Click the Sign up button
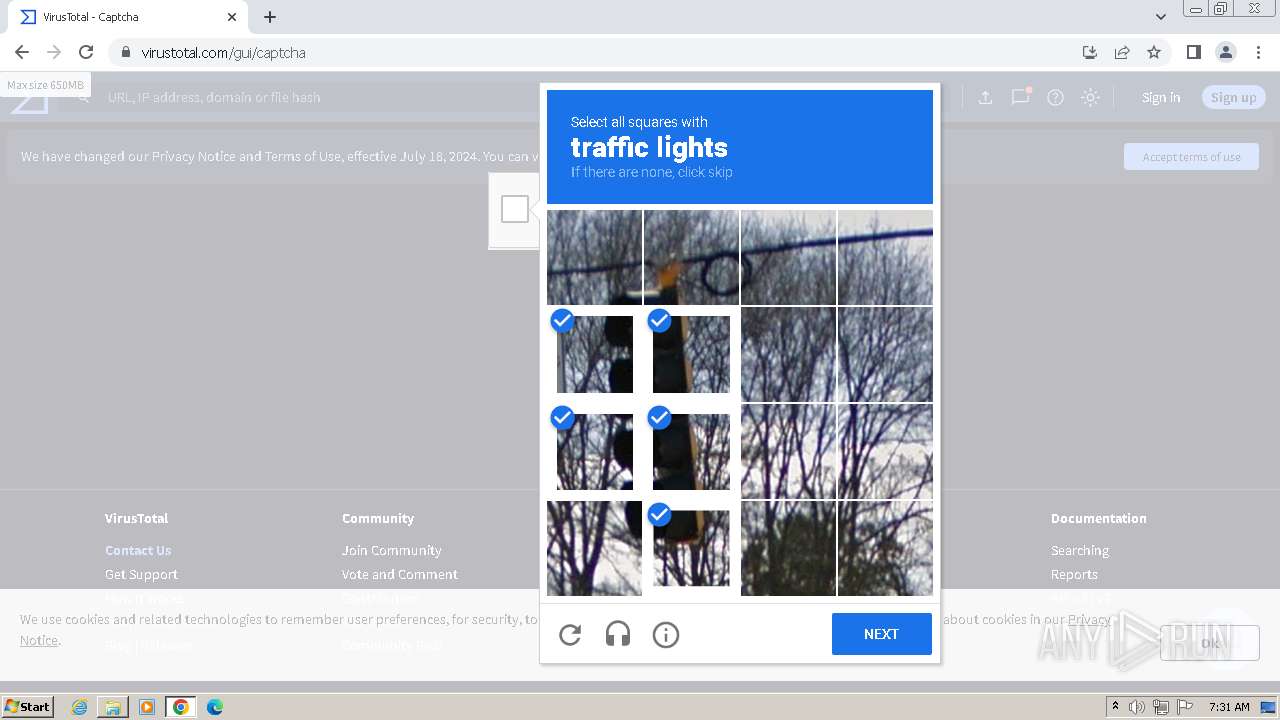This screenshot has width=1280, height=720. [x=1233, y=97]
